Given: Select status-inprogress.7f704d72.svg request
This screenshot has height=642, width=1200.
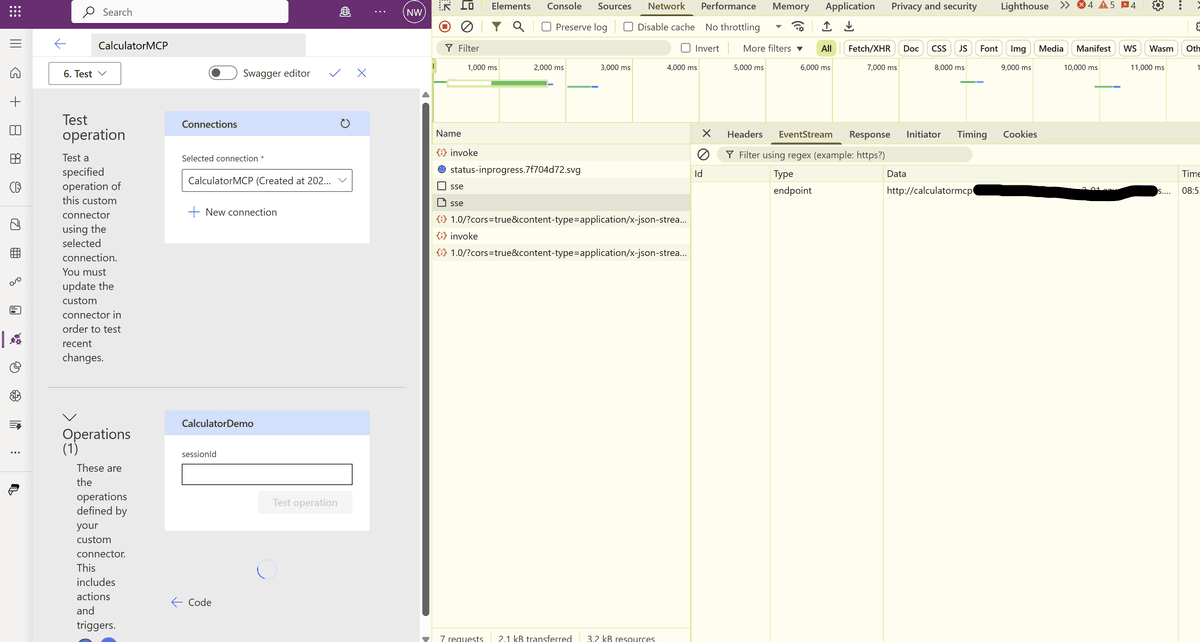Looking at the screenshot, I should point(561,170).
